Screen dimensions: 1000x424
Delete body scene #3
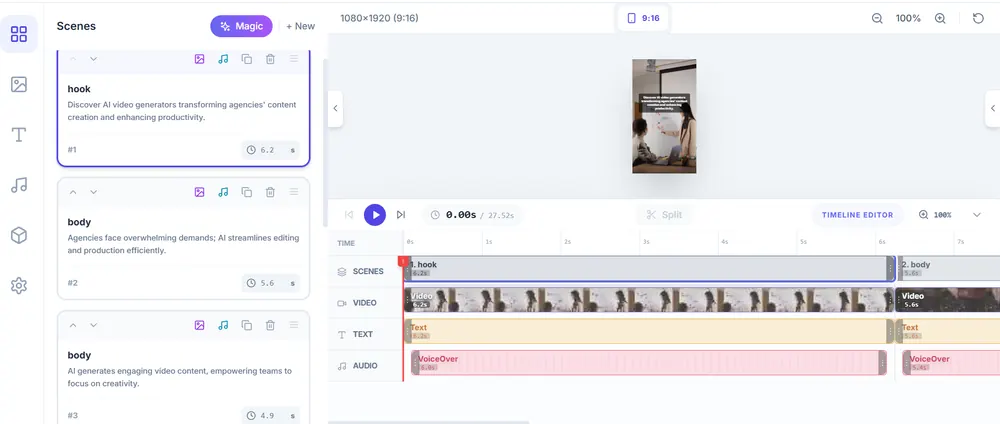click(x=270, y=325)
